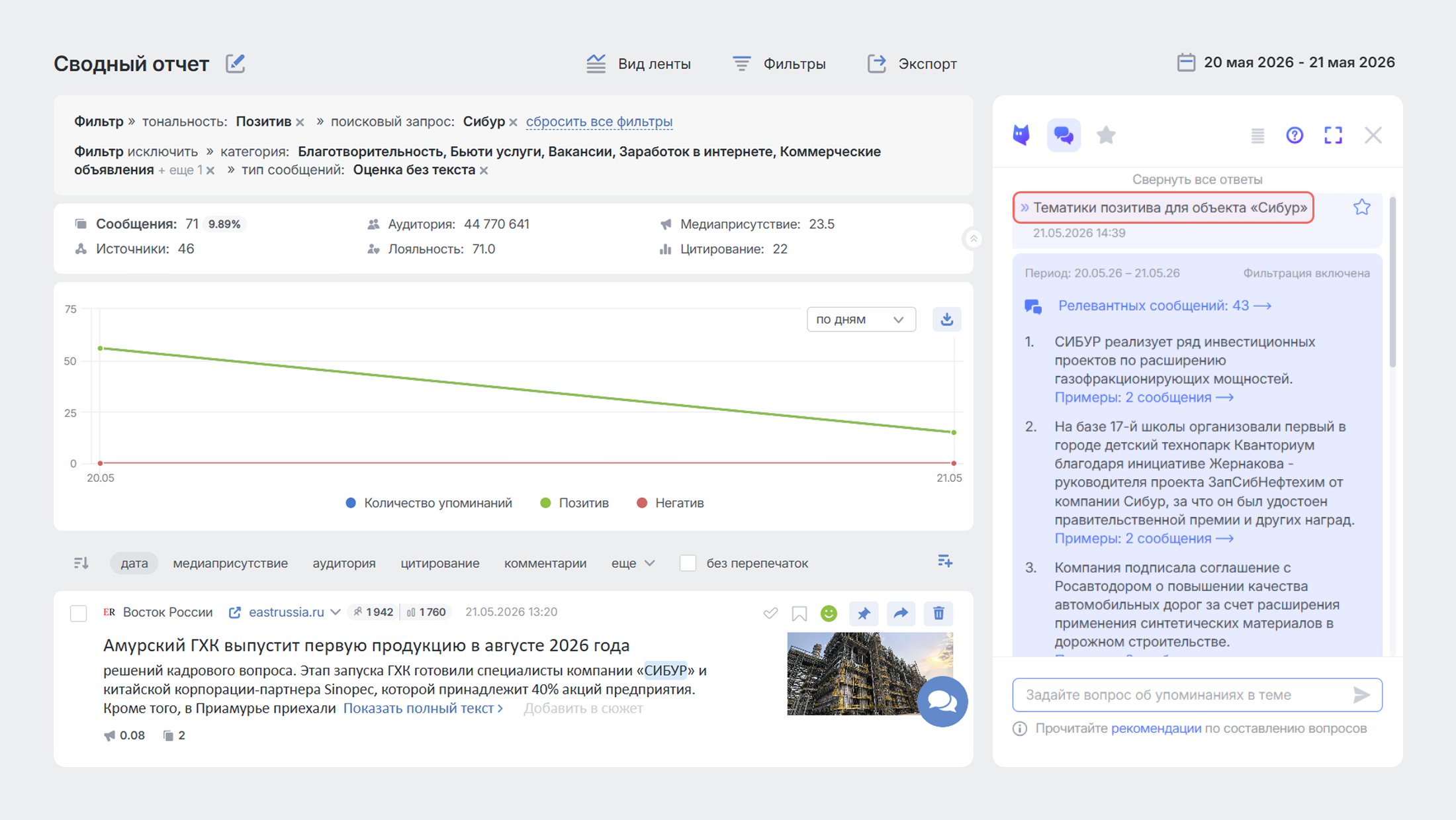Viewport: 1456px width, 820px height.
Task: Click the question input field
Action: click(x=1197, y=695)
